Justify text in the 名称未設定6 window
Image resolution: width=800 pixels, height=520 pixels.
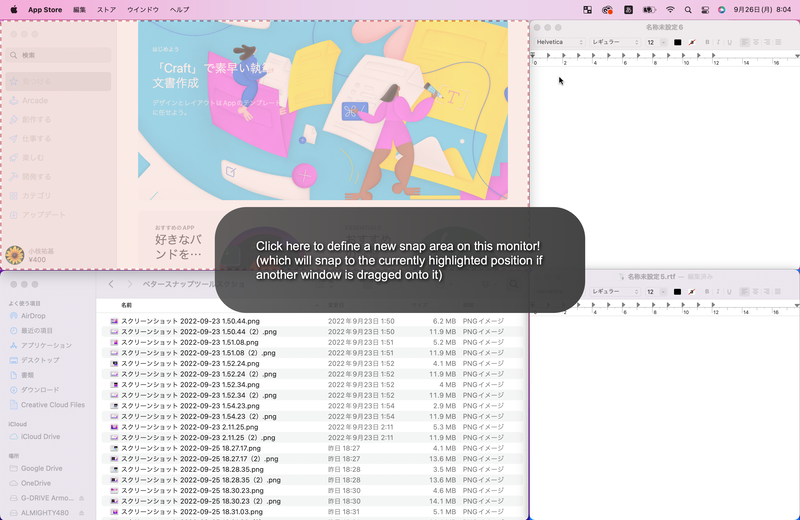pyautogui.click(x=778, y=42)
